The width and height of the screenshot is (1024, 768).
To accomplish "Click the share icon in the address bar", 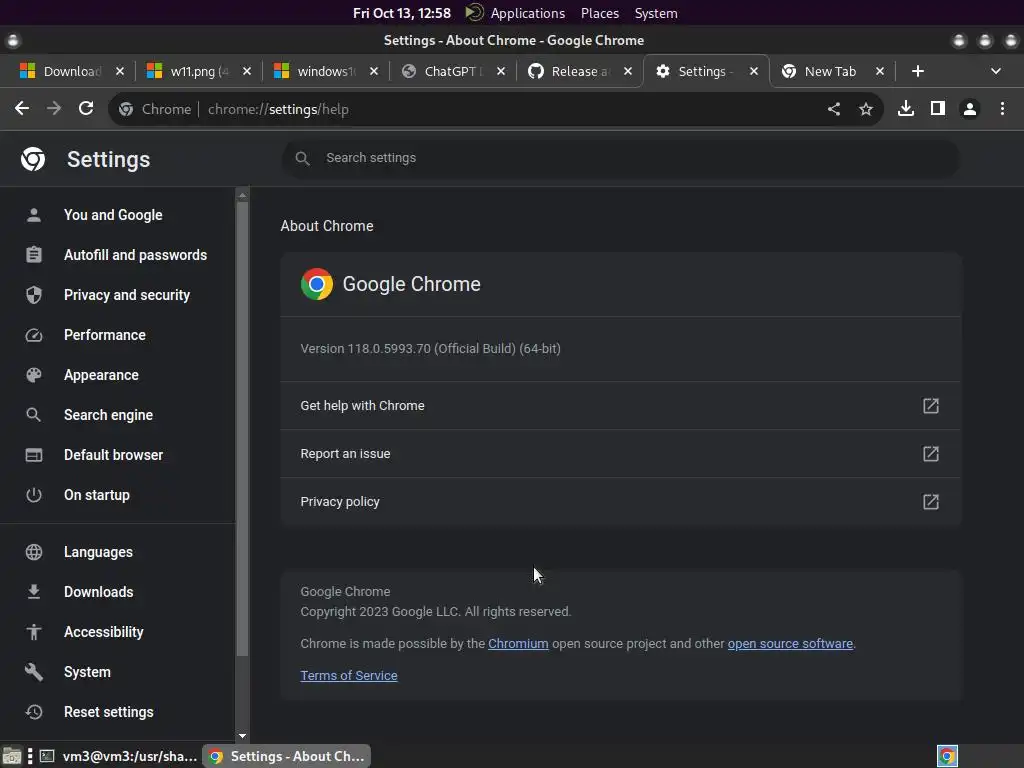I will tap(834, 109).
